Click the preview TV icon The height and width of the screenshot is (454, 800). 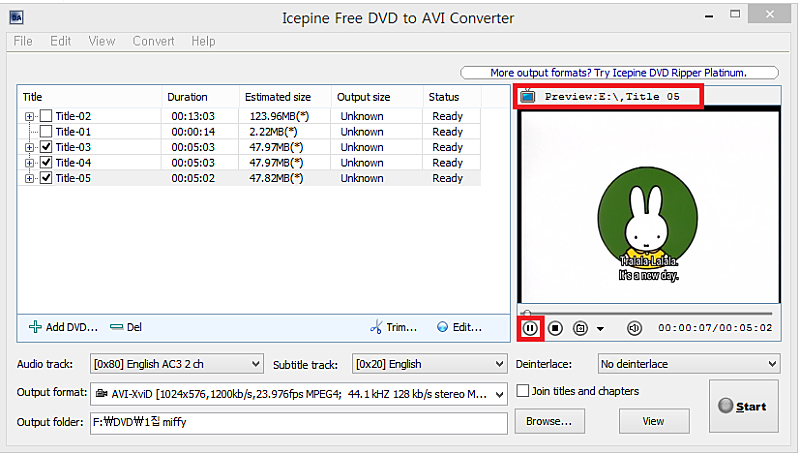point(528,96)
